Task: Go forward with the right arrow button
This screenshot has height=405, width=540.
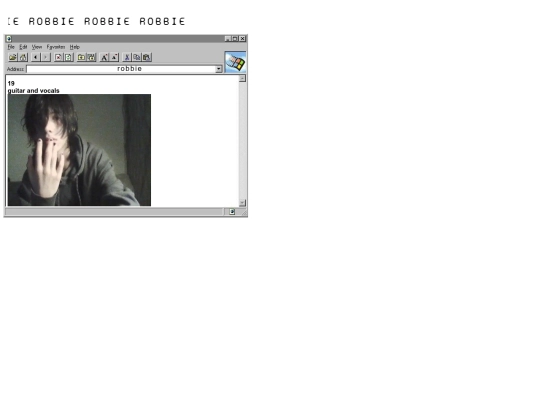Action: point(45,57)
